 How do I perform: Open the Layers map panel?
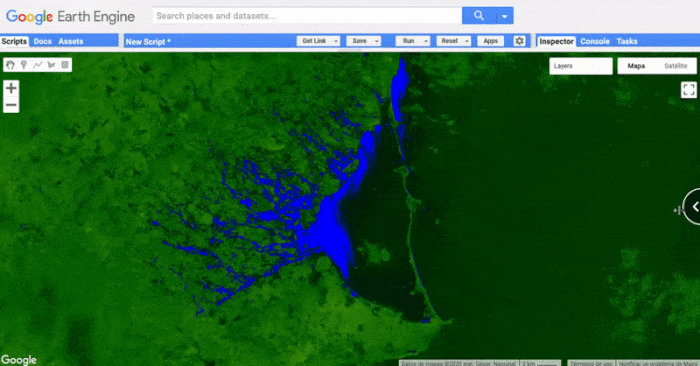(581, 66)
